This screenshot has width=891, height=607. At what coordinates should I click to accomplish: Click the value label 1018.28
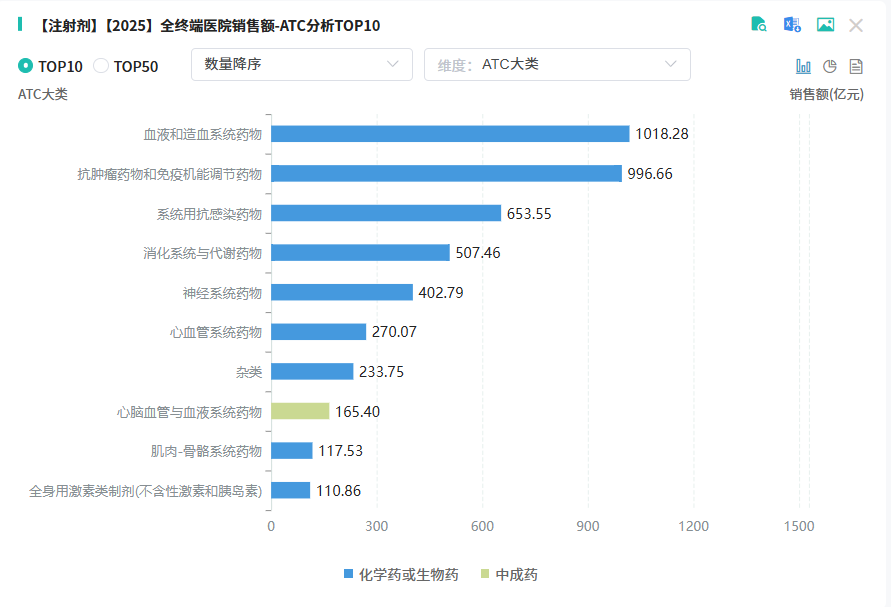(661, 134)
